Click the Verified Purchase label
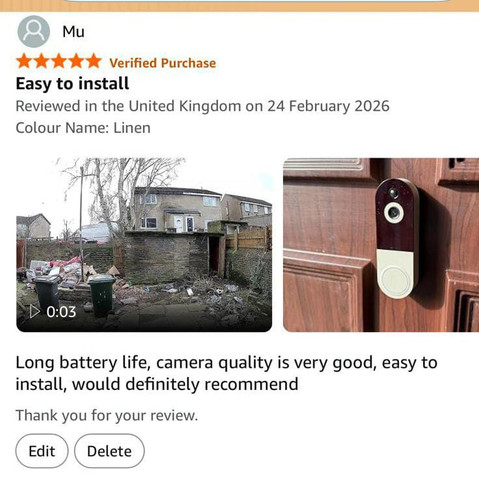Image resolution: width=479 pixels, height=500 pixels. [163, 63]
